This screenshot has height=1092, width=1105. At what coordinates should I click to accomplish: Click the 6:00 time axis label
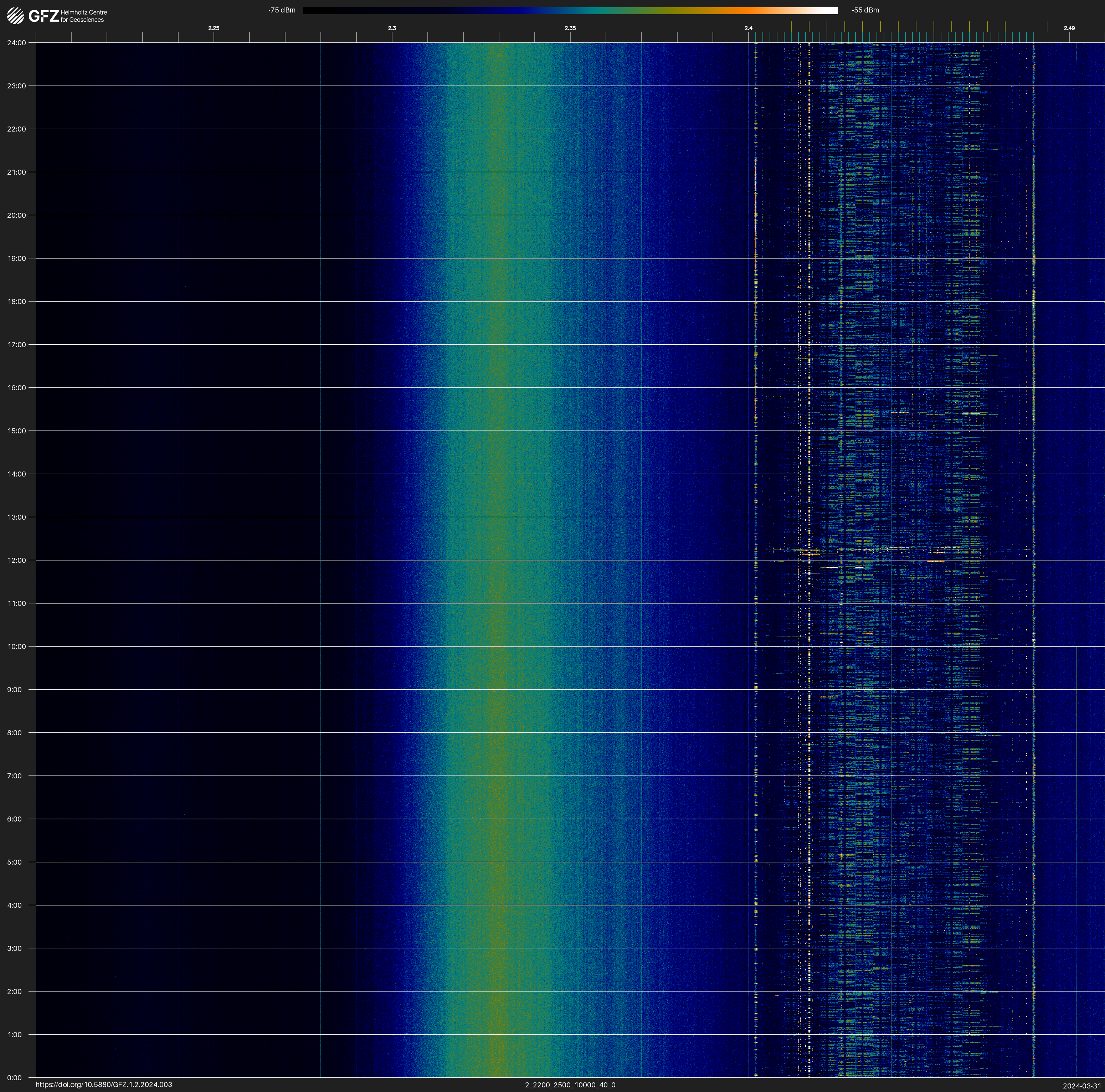[15, 819]
